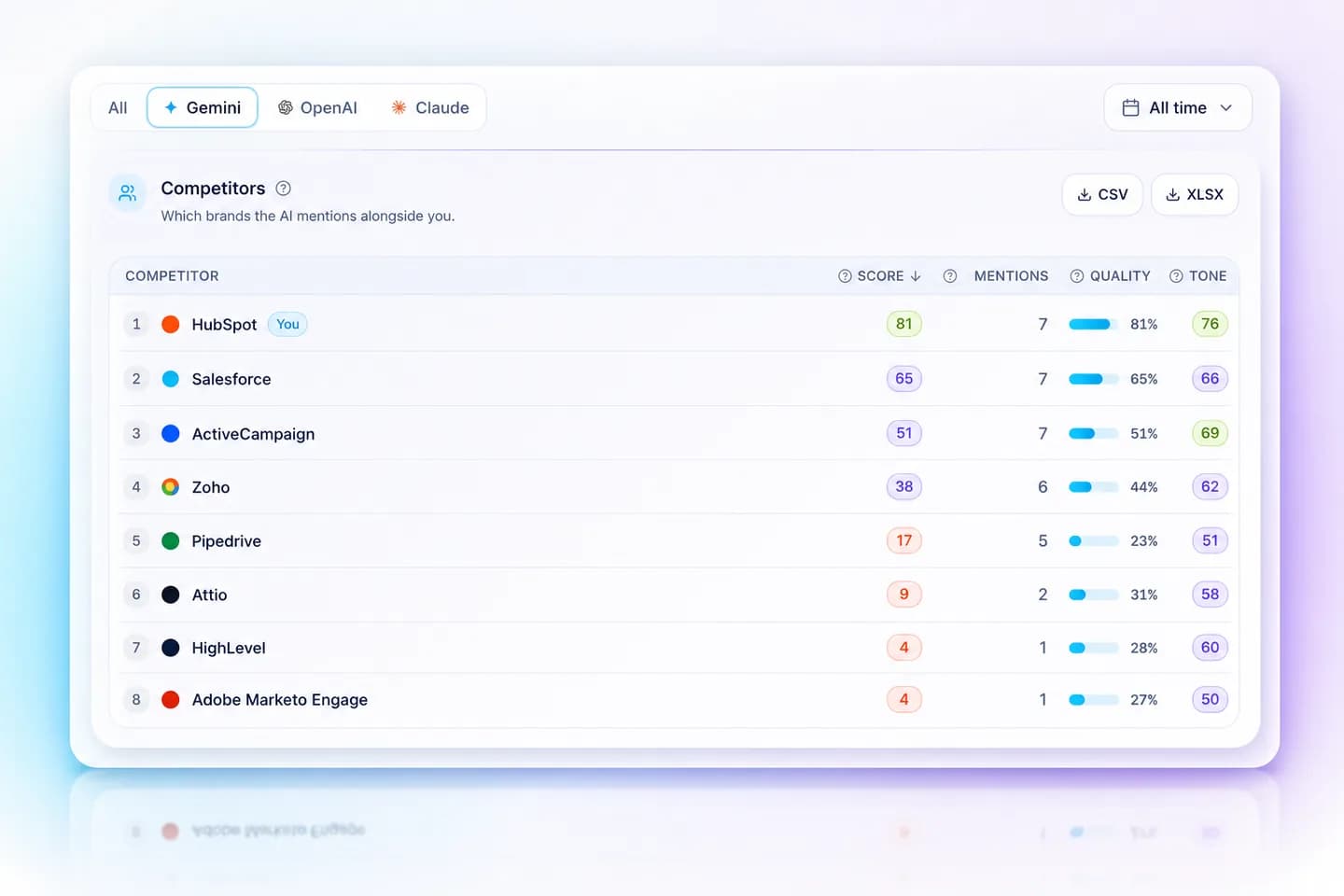Click Zoho's tone badge 62
The image size is (1344, 896).
1210,486
